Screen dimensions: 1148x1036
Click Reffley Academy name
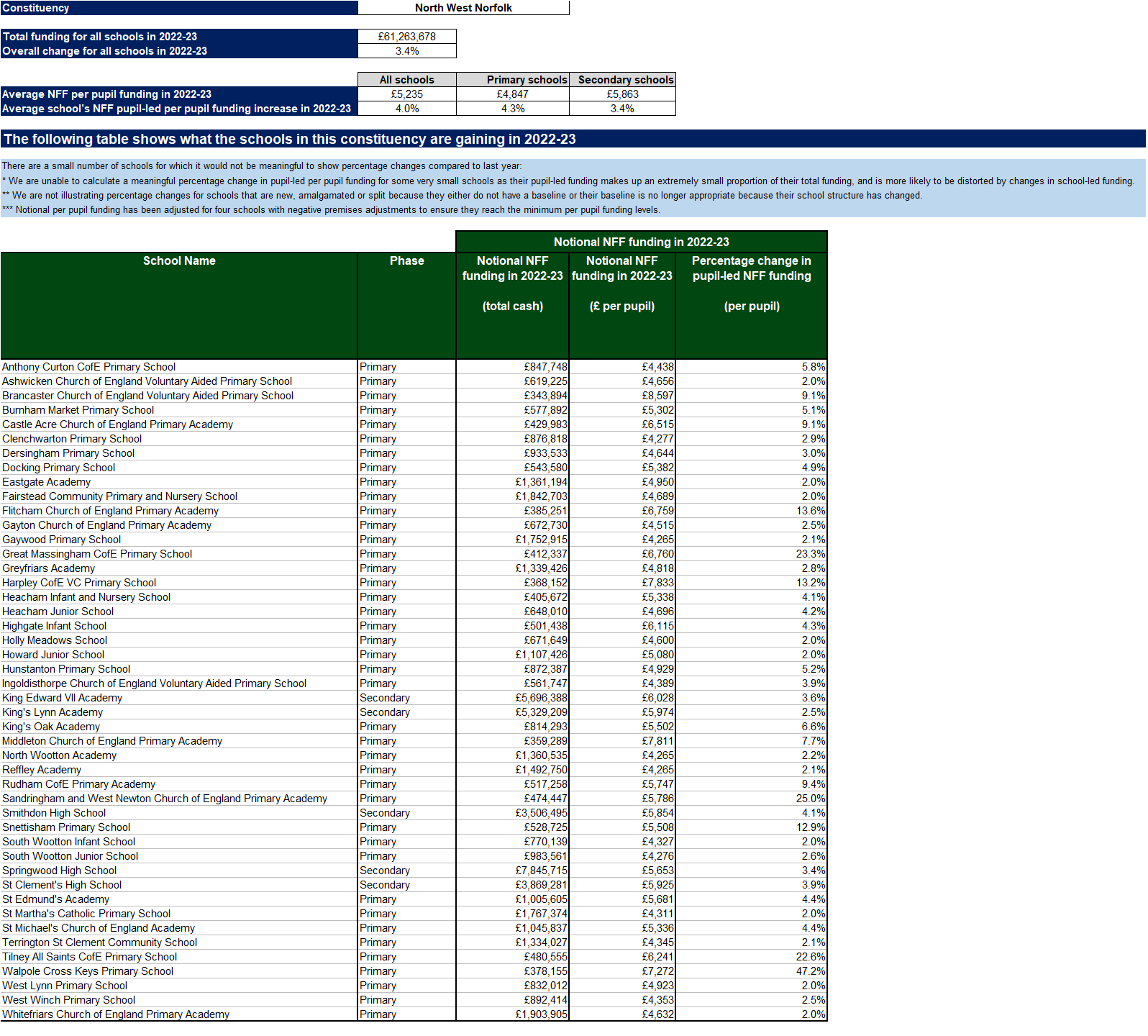(x=42, y=770)
